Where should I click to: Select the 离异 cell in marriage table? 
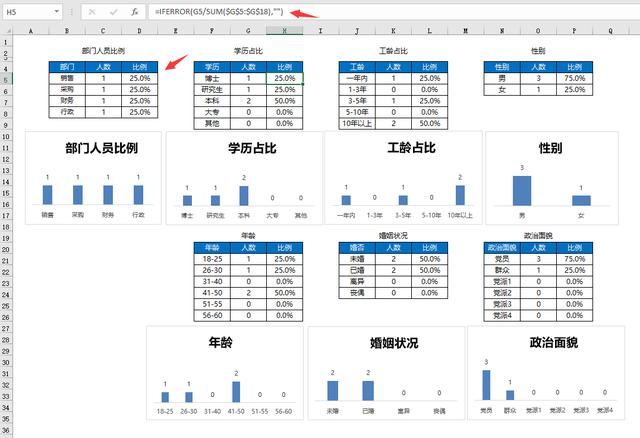tap(357, 281)
